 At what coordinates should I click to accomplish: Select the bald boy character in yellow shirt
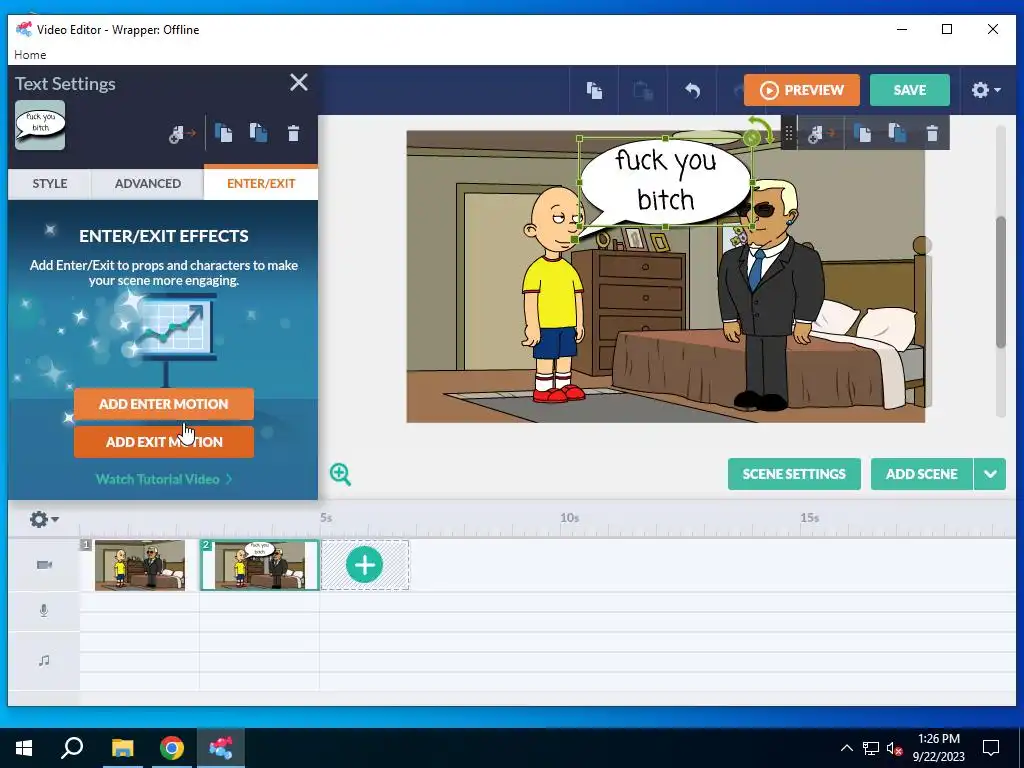[x=554, y=294]
